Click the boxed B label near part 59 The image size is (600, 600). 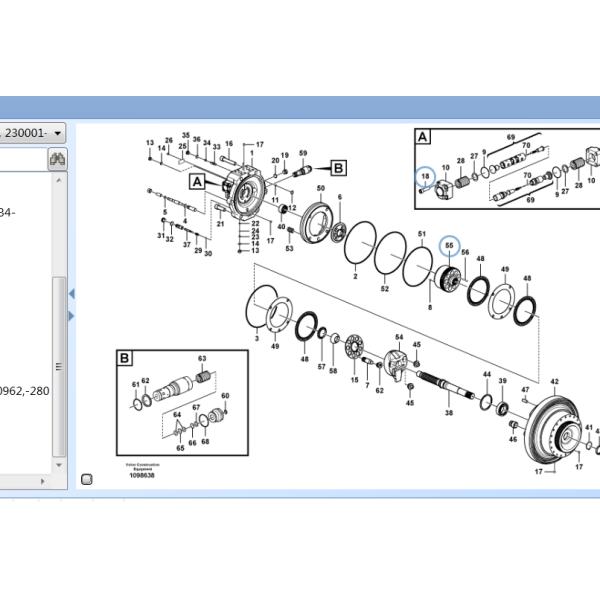coord(337,168)
